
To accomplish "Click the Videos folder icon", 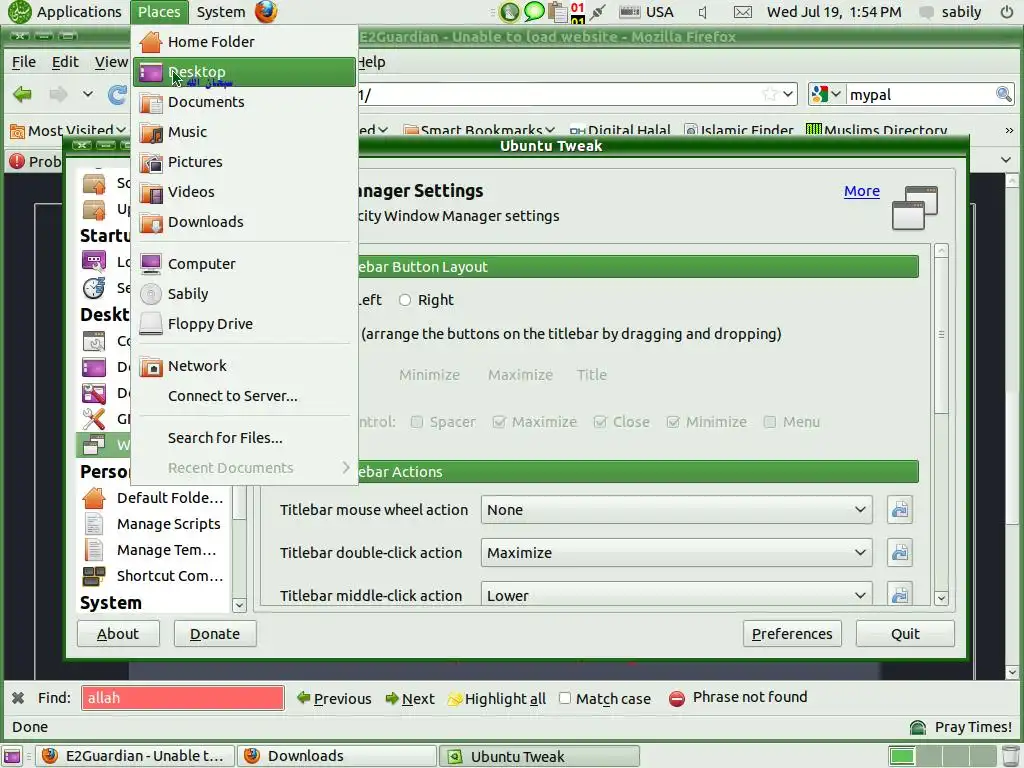I will tap(151, 192).
